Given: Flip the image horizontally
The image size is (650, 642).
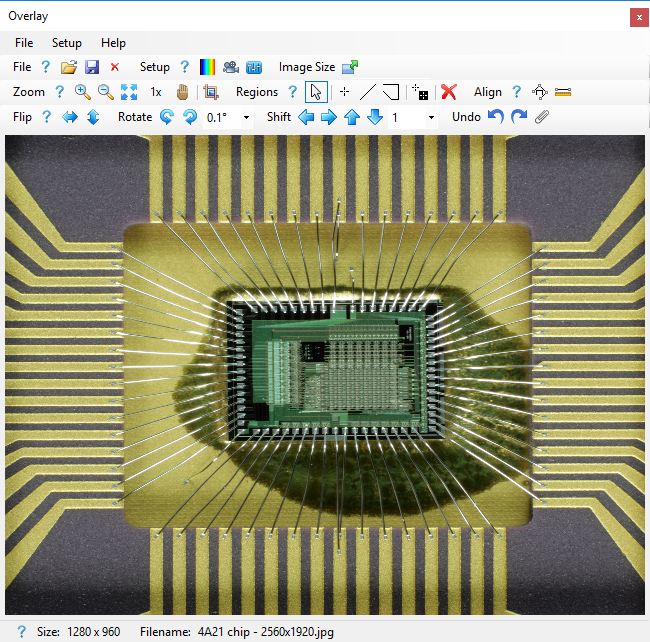Looking at the screenshot, I should click(70, 117).
